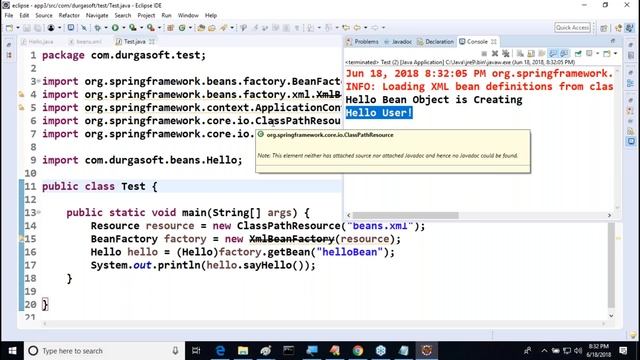Open File Explorer from the taskbar
The image size is (640, 360).
coord(243,351)
